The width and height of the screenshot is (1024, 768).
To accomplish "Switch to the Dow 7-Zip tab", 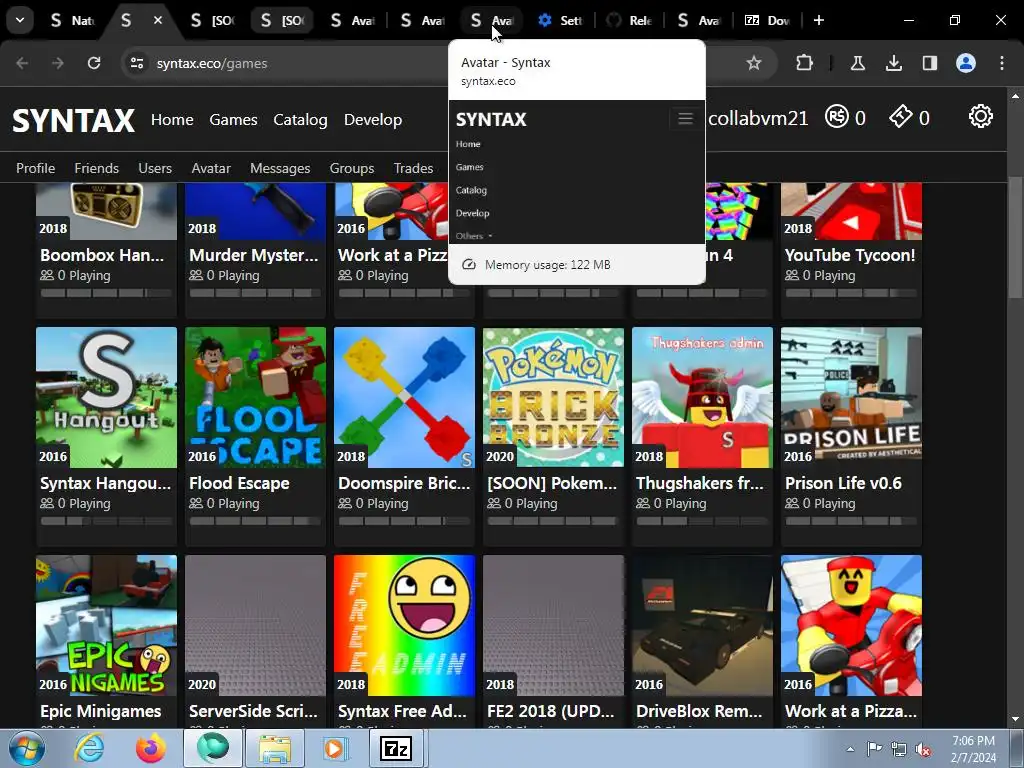I will [768, 20].
